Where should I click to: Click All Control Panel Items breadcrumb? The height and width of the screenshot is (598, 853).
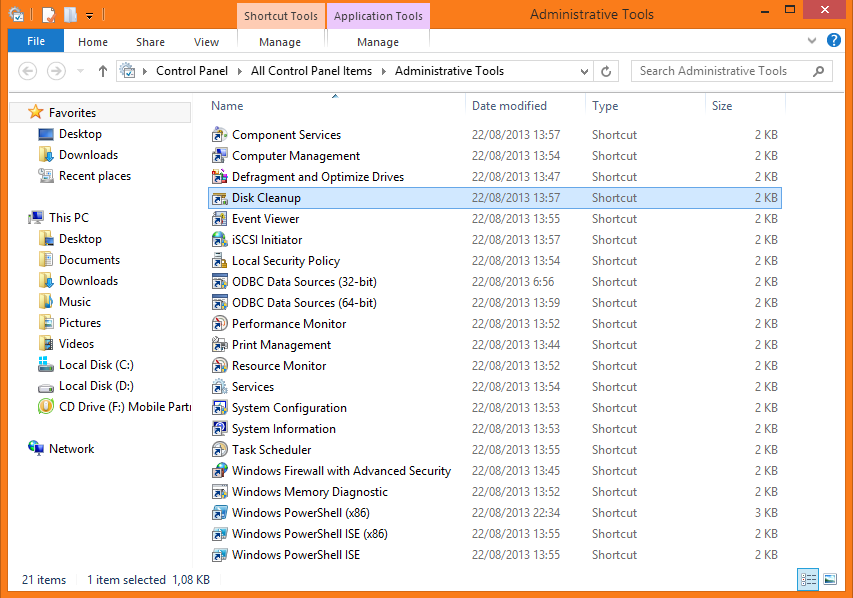tap(311, 71)
